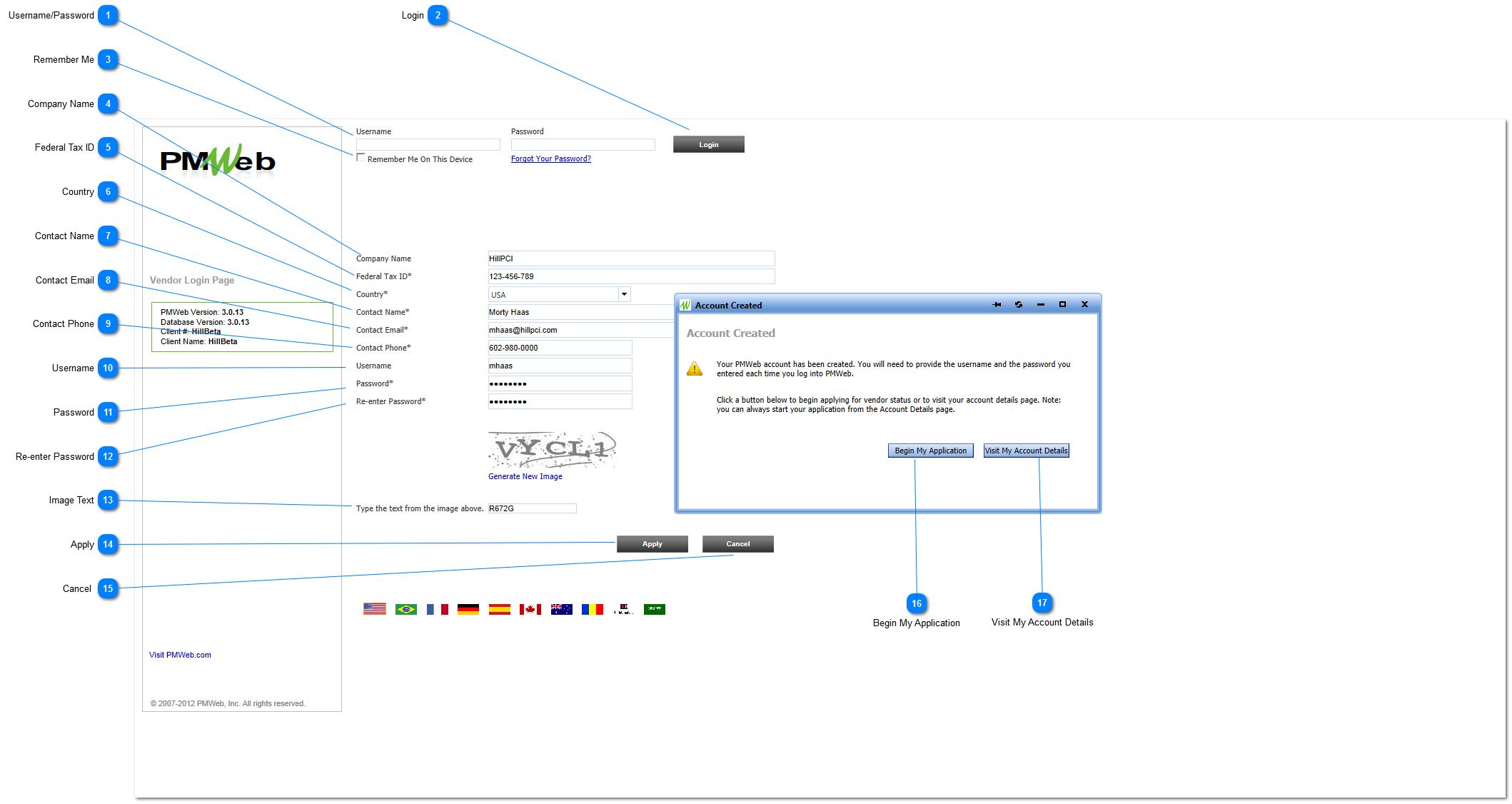The width and height of the screenshot is (1512, 804).
Task: Click the Re-enter Password field
Action: (x=560, y=401)
